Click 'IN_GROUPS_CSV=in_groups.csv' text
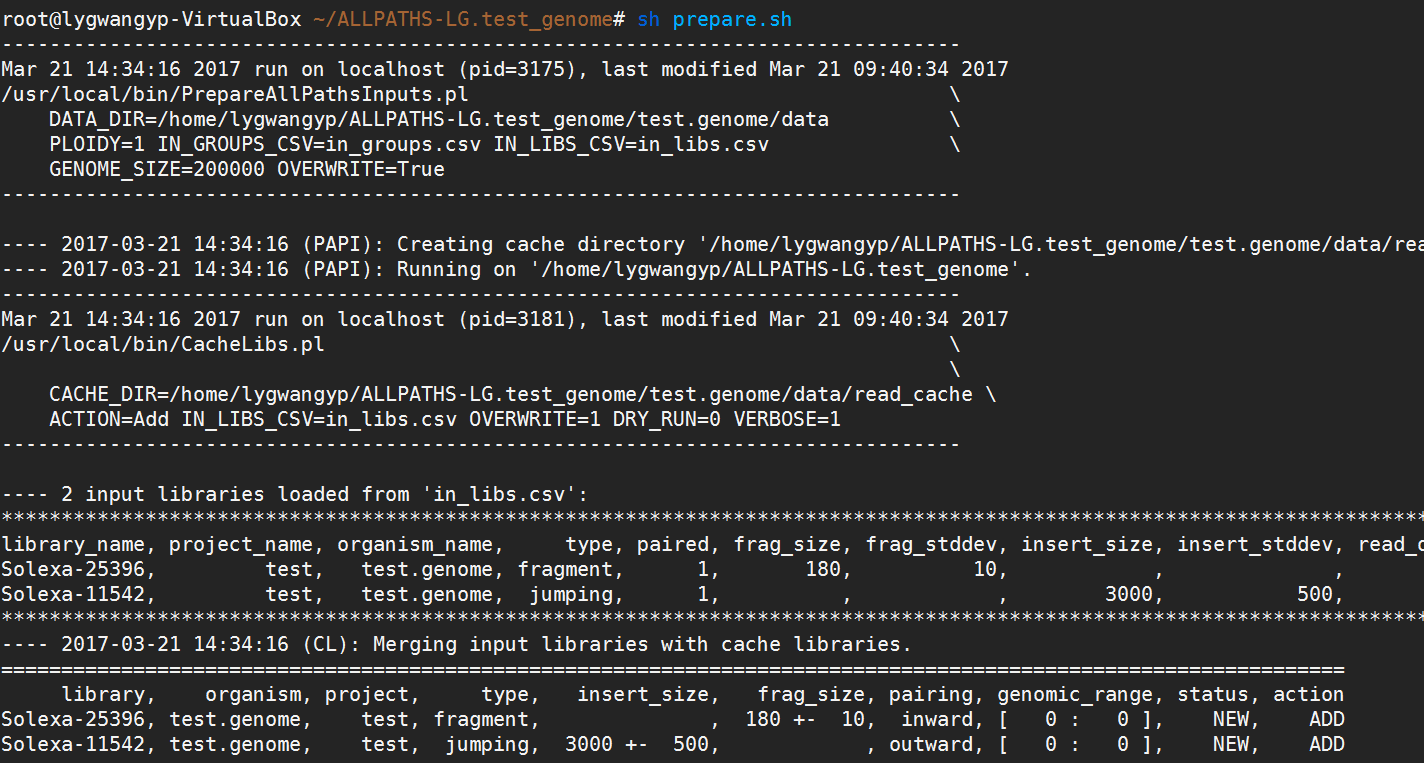Viewport: 1424px width, 763px height. [x=319, y=145]
